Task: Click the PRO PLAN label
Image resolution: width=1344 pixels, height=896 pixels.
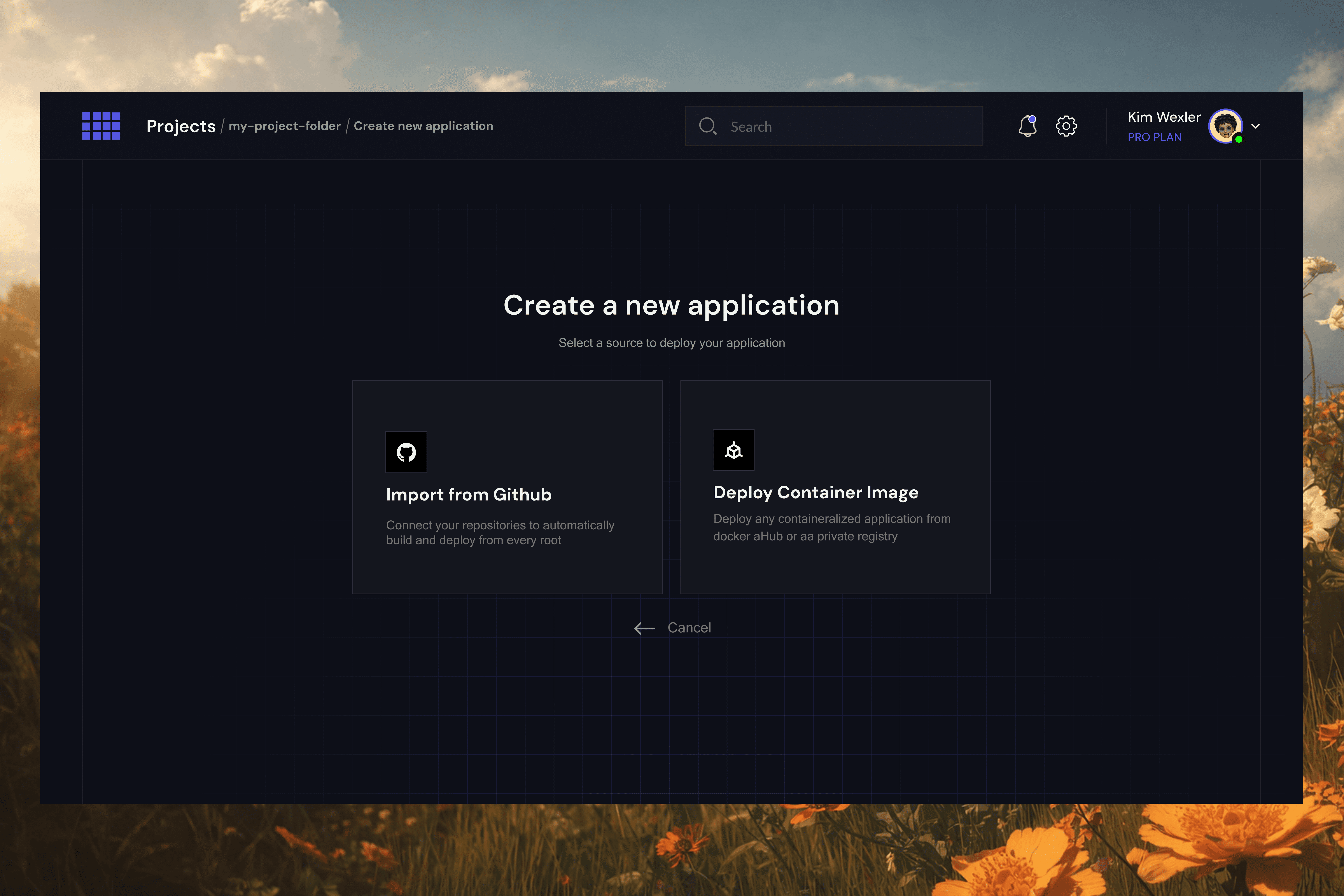Action: (1154, 137)
